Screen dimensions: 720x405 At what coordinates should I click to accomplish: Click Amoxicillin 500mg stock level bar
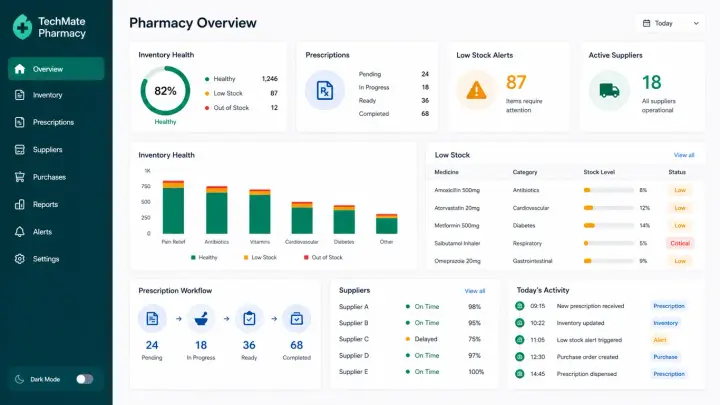click(x=608, y=190)
